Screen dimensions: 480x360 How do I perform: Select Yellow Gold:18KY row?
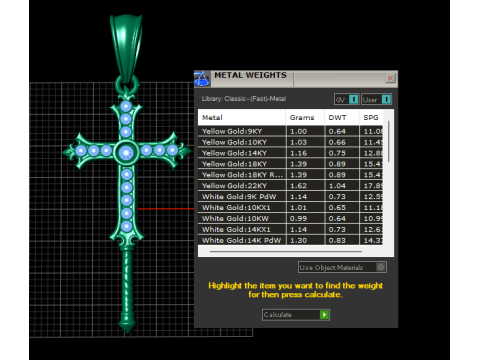(x=290, y=164)
